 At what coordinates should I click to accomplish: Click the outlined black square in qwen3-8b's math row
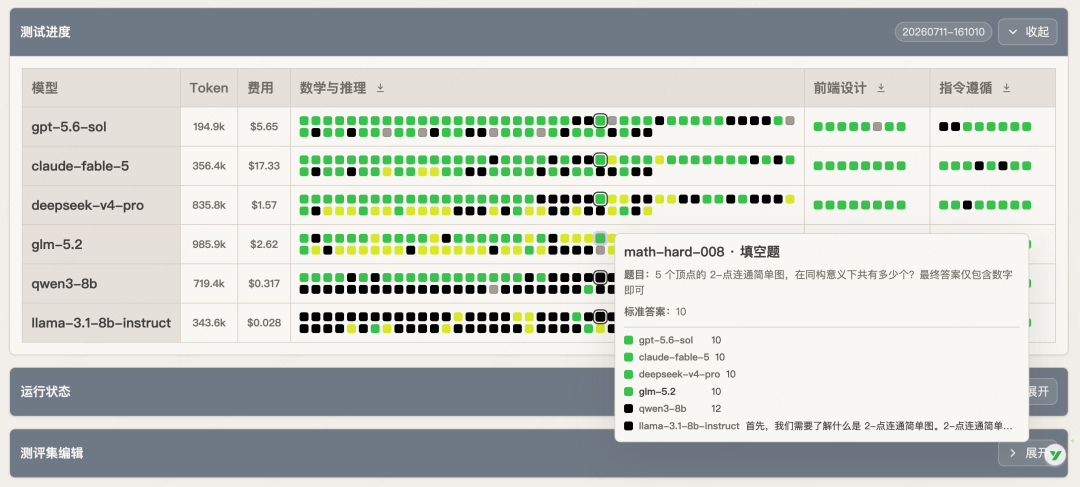click(600, 278)
